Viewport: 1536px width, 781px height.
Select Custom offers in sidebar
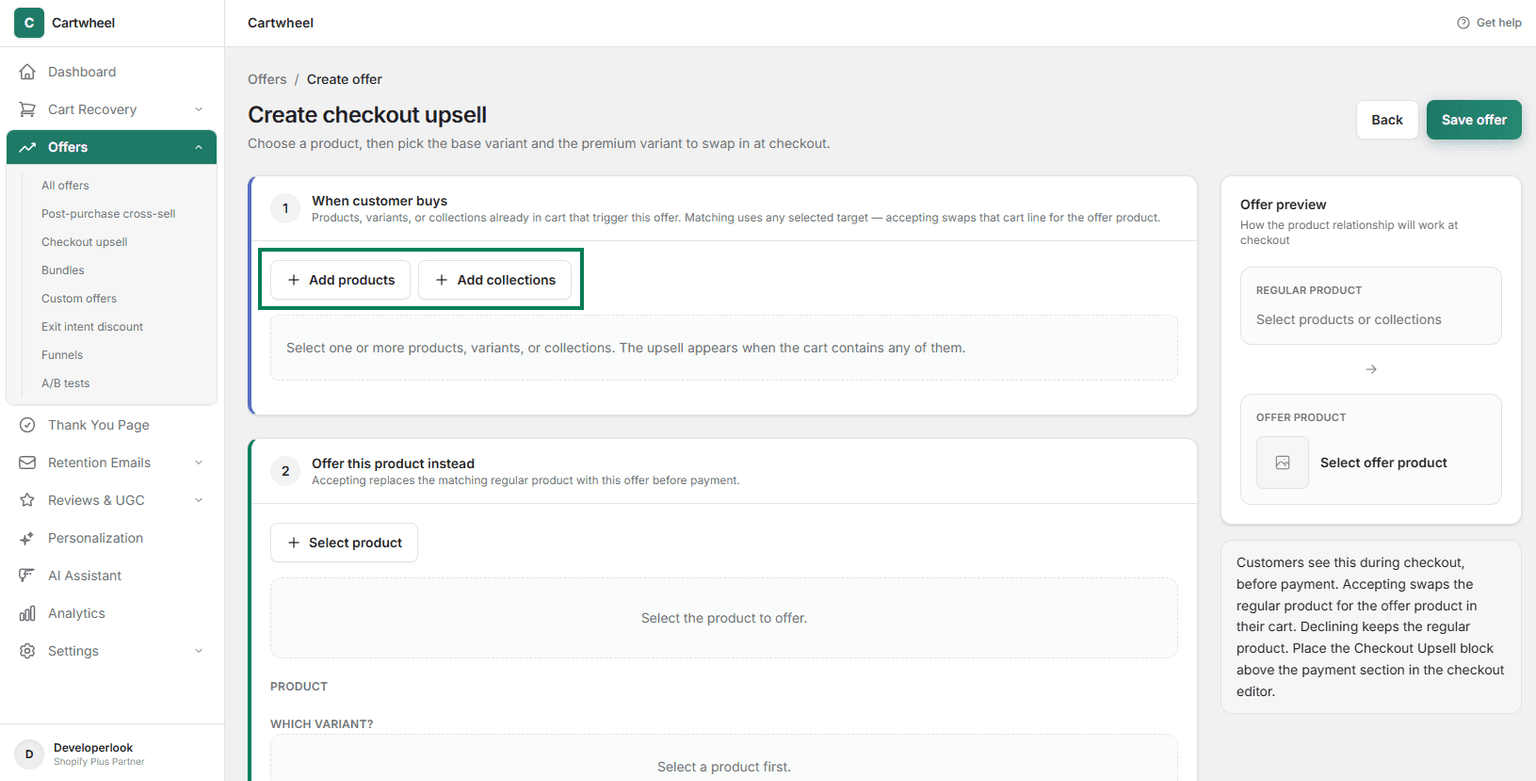coord(79,298)
